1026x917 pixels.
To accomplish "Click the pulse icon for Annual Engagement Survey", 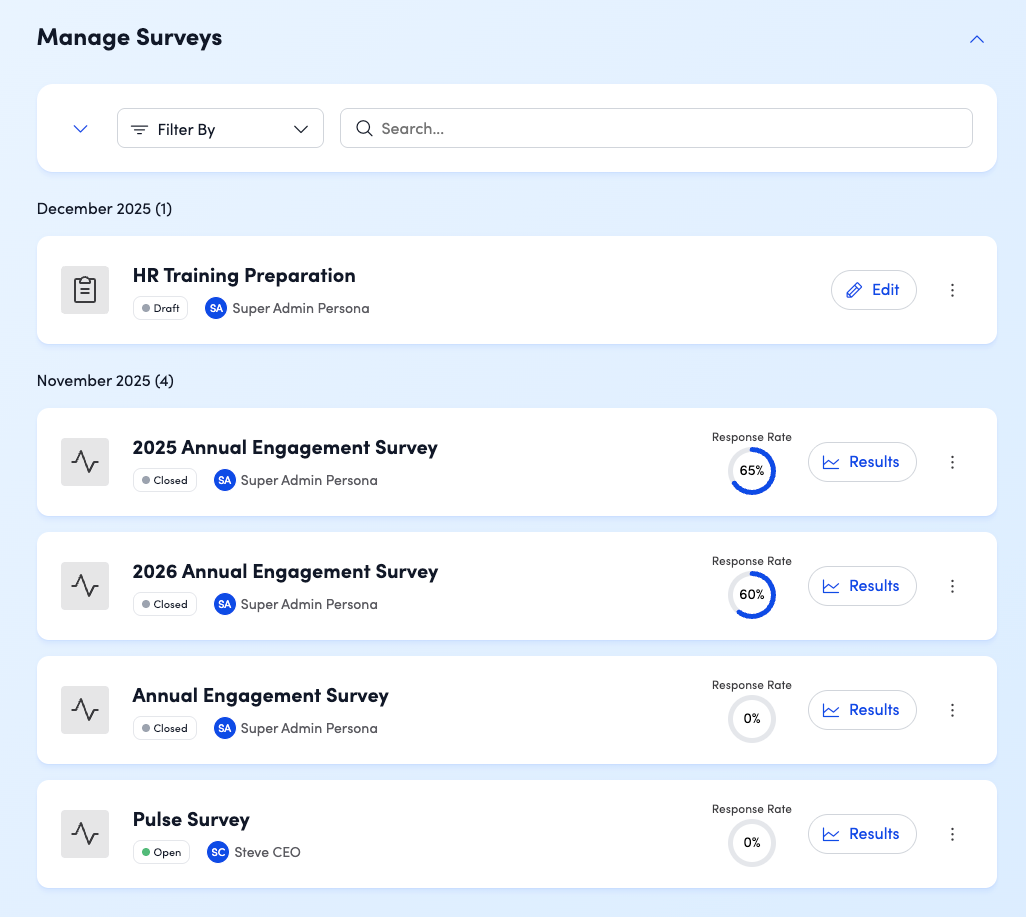I will [x=85, y=710].
